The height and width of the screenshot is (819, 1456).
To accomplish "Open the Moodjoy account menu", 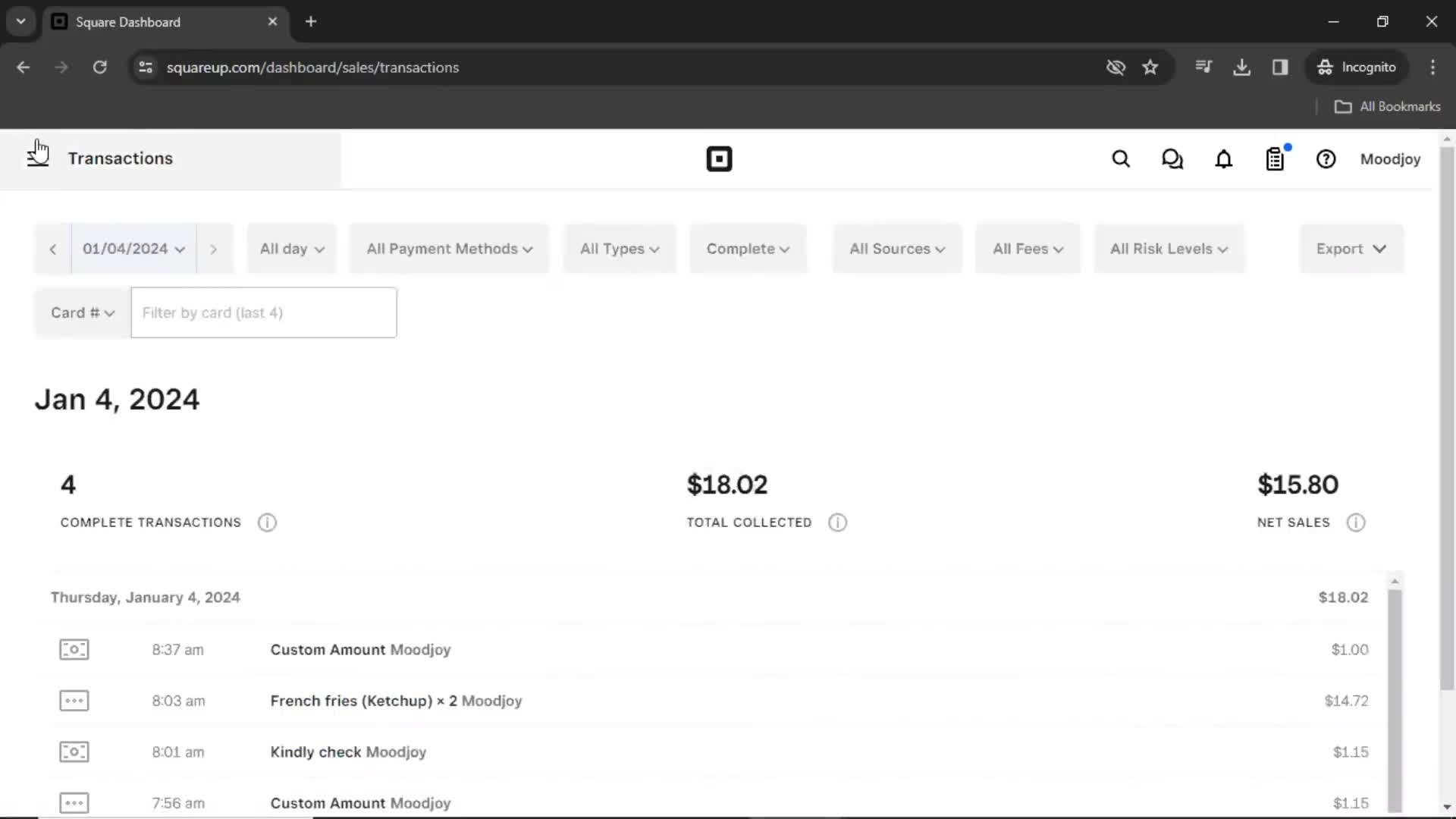I will click(1390, 159).
